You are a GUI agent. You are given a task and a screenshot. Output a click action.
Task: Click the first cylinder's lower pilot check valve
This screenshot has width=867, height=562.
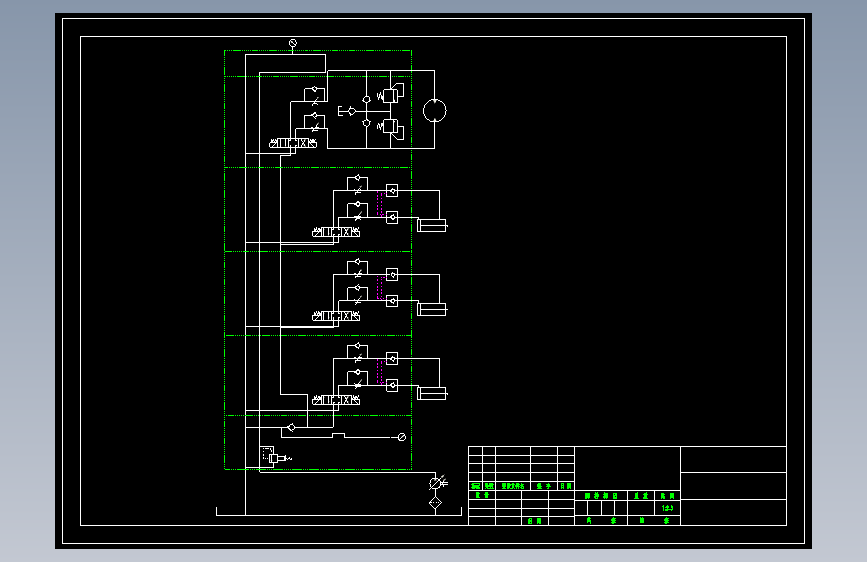pos(392,217)
